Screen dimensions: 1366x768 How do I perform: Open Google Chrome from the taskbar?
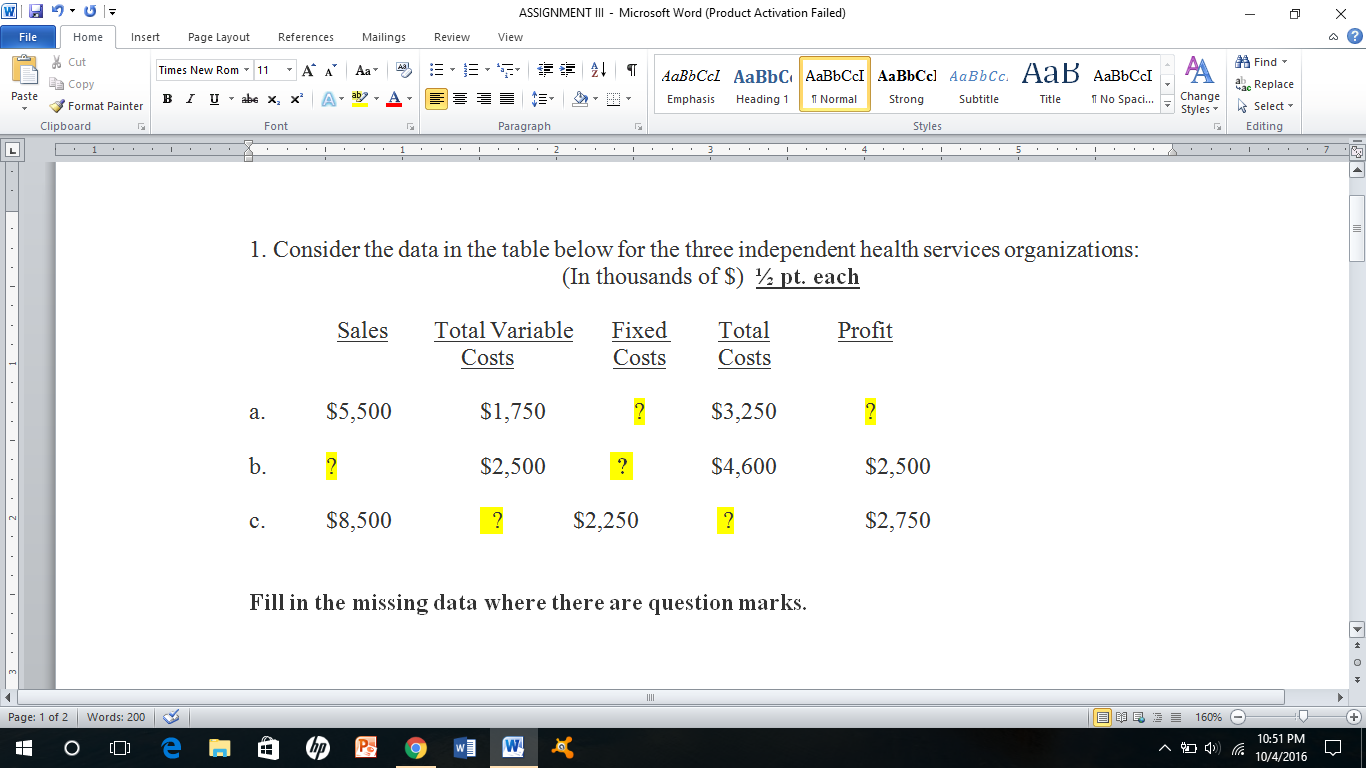(416, 747)
